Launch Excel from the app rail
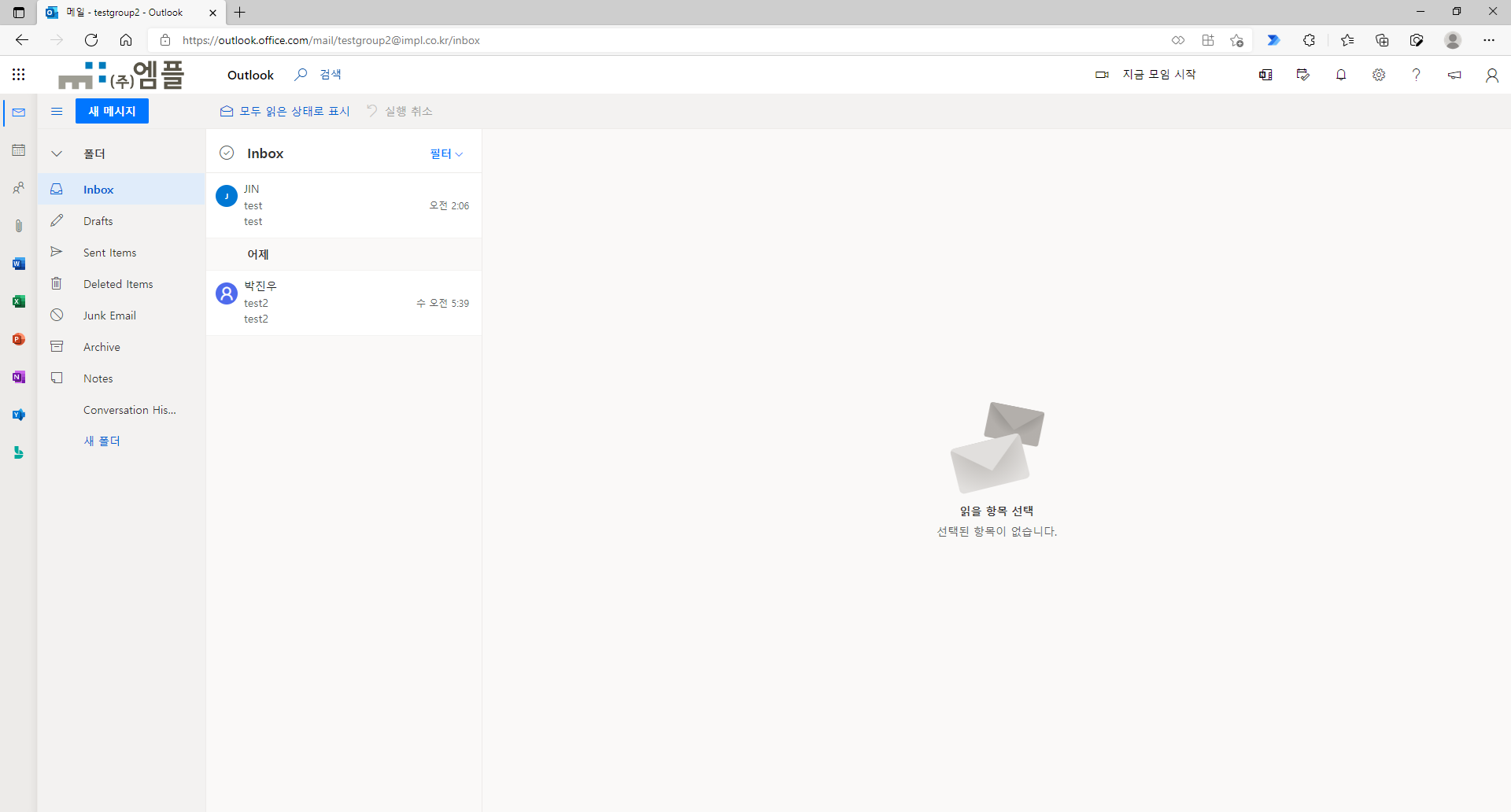 coord(19,301)
